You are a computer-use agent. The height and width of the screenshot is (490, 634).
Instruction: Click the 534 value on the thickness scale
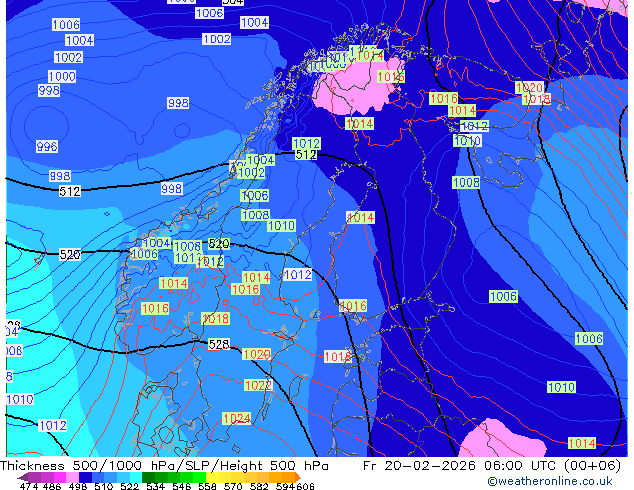point(155,486)
